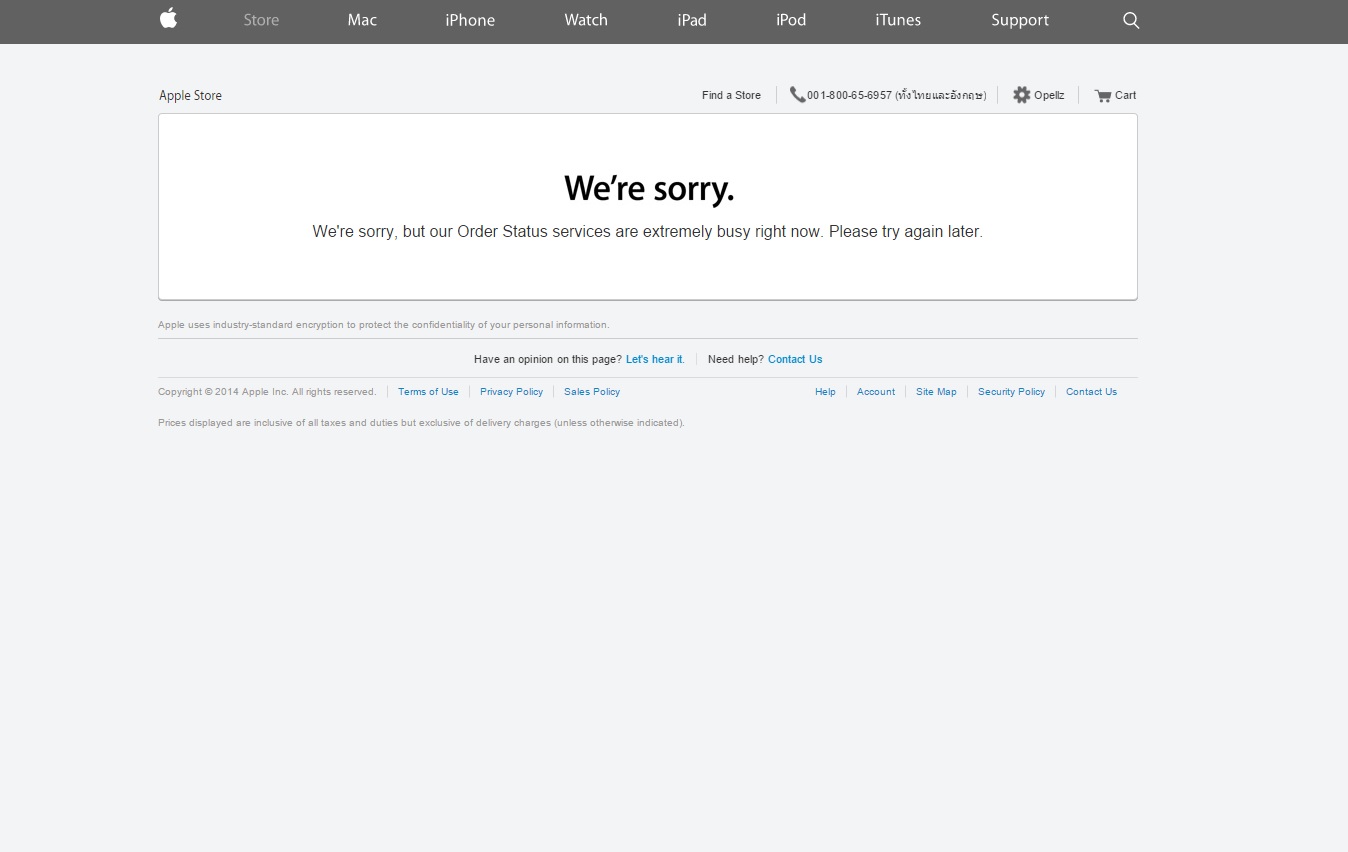Image resolution: width=1348 pixels, height=852 pixels.
Task: Open the Find a Store link
Action: 731,96
